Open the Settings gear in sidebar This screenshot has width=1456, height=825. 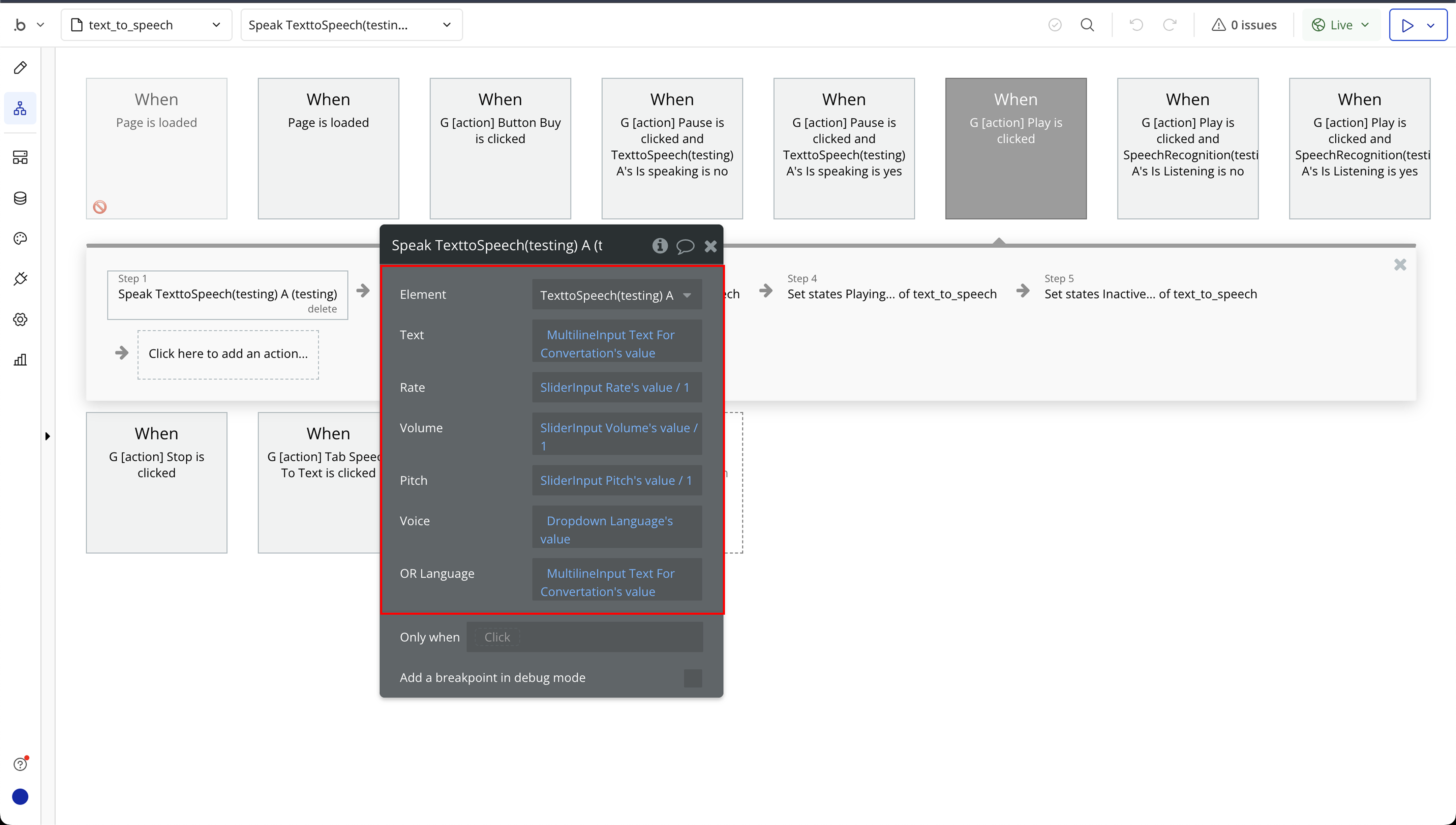[x=21, y=319]
